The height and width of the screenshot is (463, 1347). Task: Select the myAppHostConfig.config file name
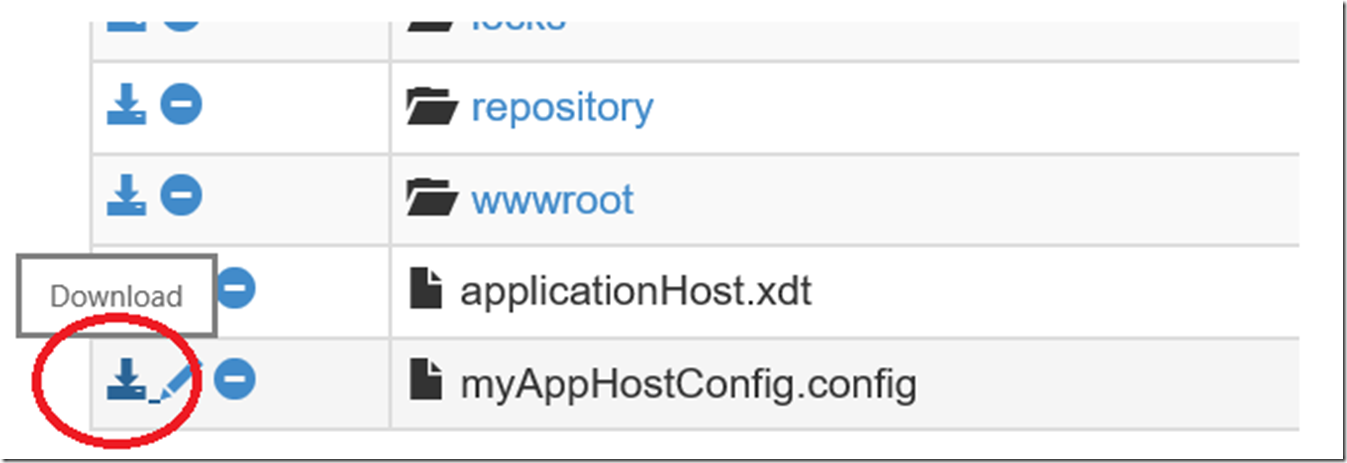click(x=688, y=383)
